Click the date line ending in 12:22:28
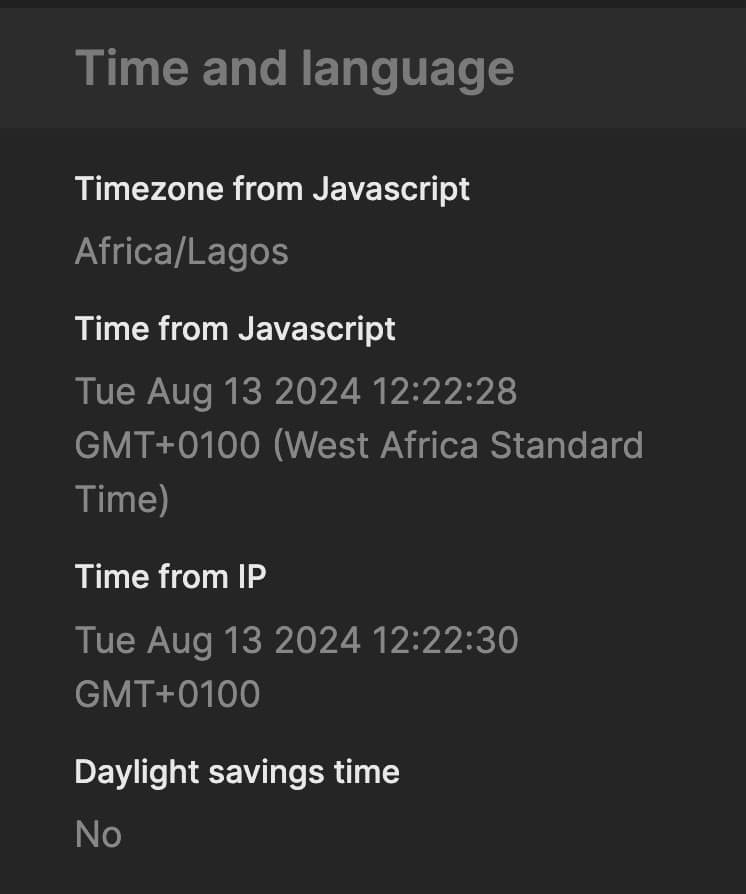Image resolution: width=746 pixels, height=894 pixels. pyautogui.click(x=296, y=392)
